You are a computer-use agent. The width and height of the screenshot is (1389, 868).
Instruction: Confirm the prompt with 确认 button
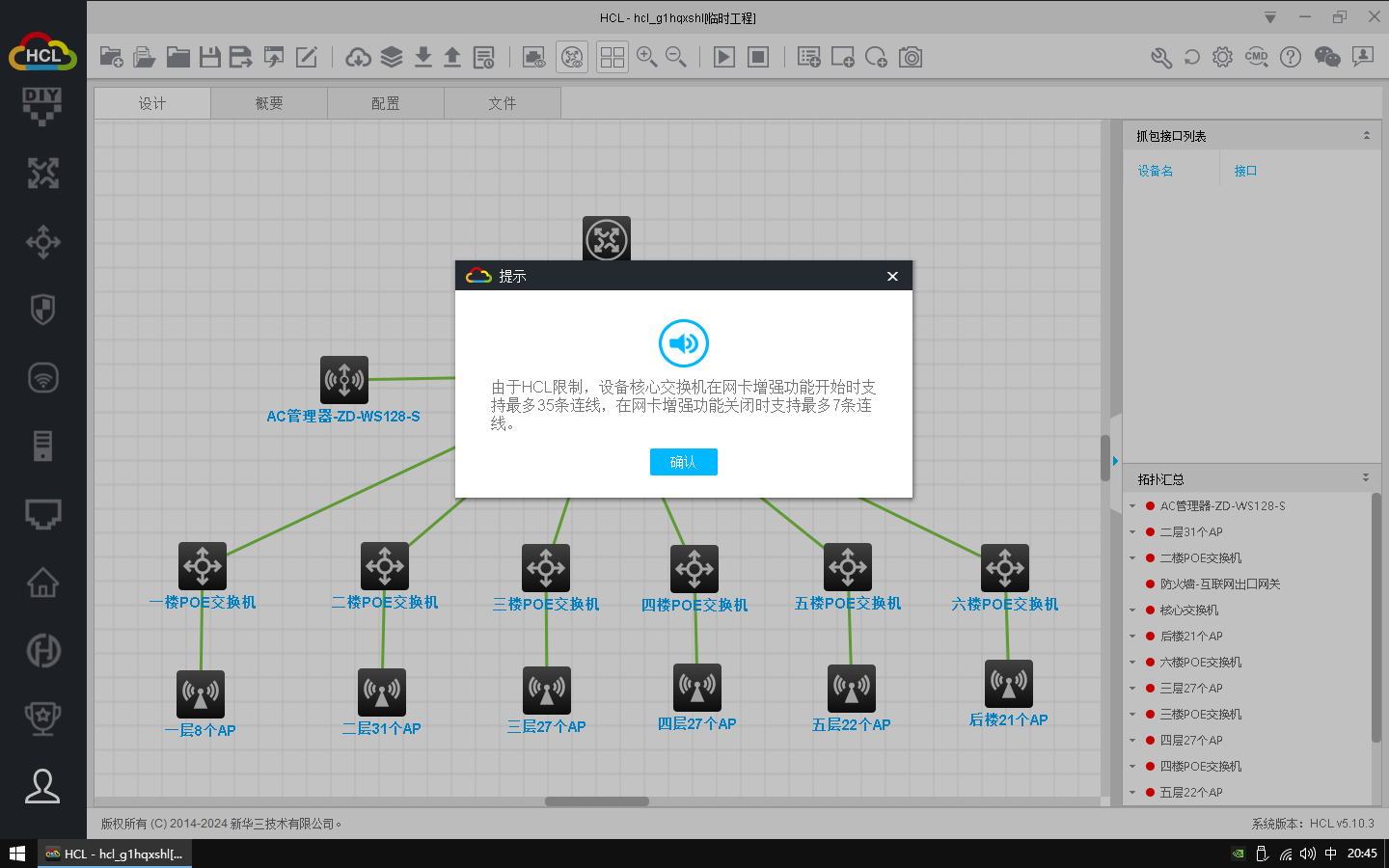click(x=684, y=462)
